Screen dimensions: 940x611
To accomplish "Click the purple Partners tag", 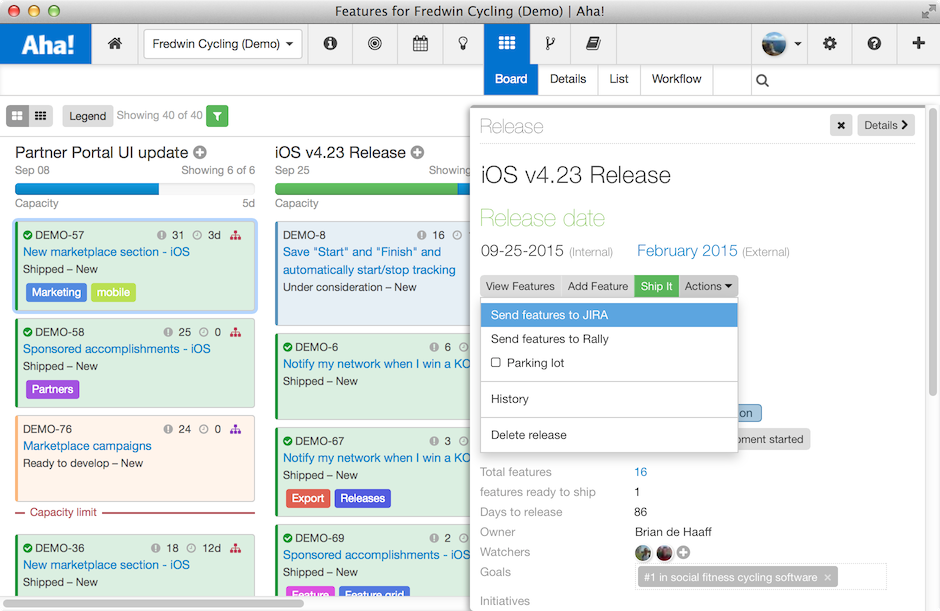I will [x=52, y=389].
